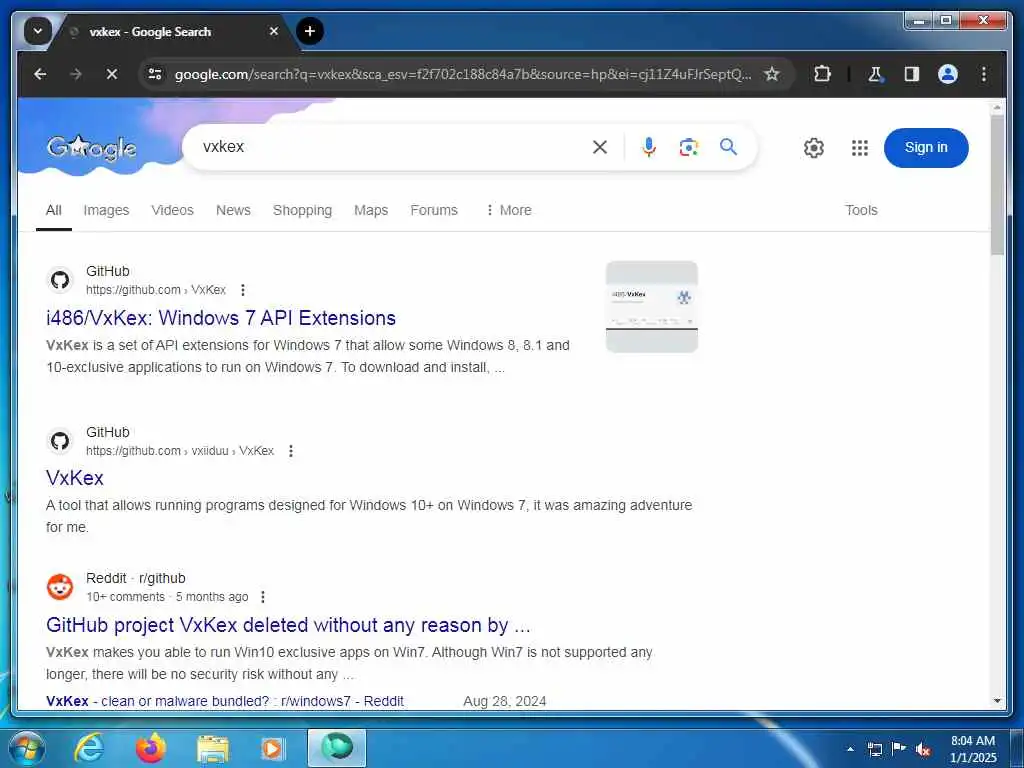1024x768 pixels.
Task: Submit search with the magnifier icon
Action: (x=728, y=147)
